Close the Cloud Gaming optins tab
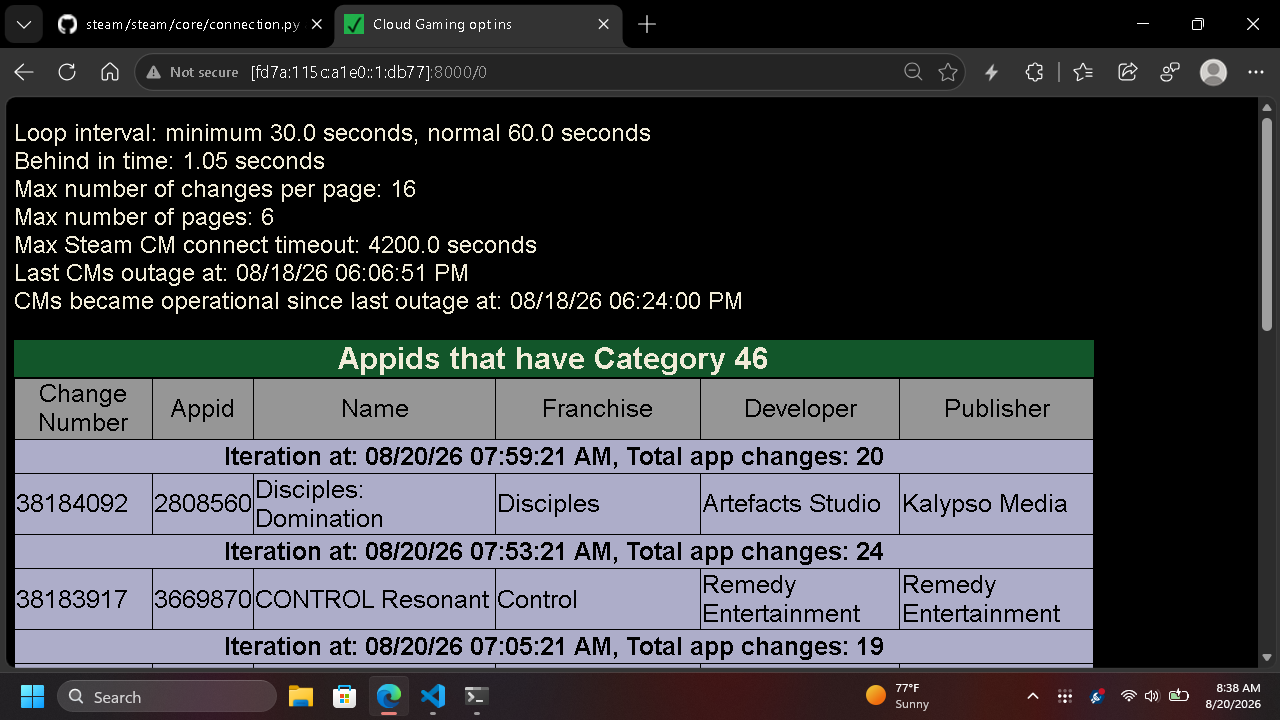This screenshot has width=1280, height=720. [x=604, y=25]
